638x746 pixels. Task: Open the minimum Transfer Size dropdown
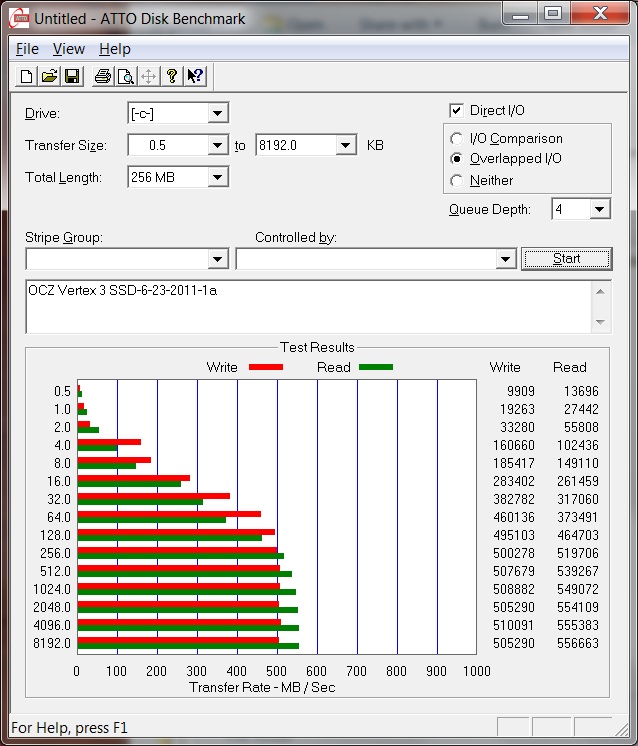pos(217,145)
